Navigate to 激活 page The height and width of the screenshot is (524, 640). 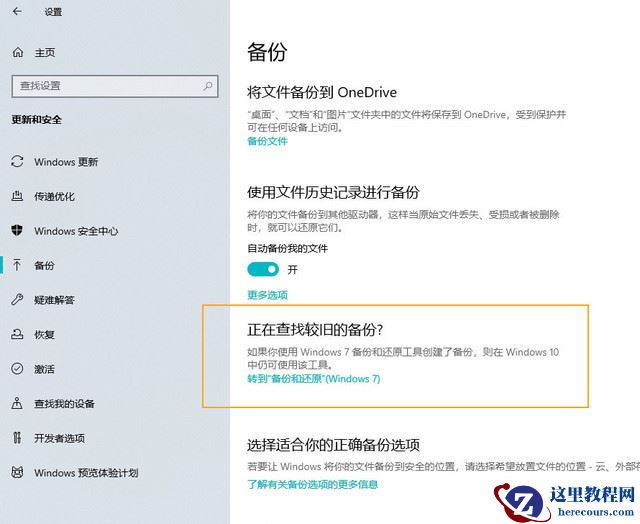(44, 369)
